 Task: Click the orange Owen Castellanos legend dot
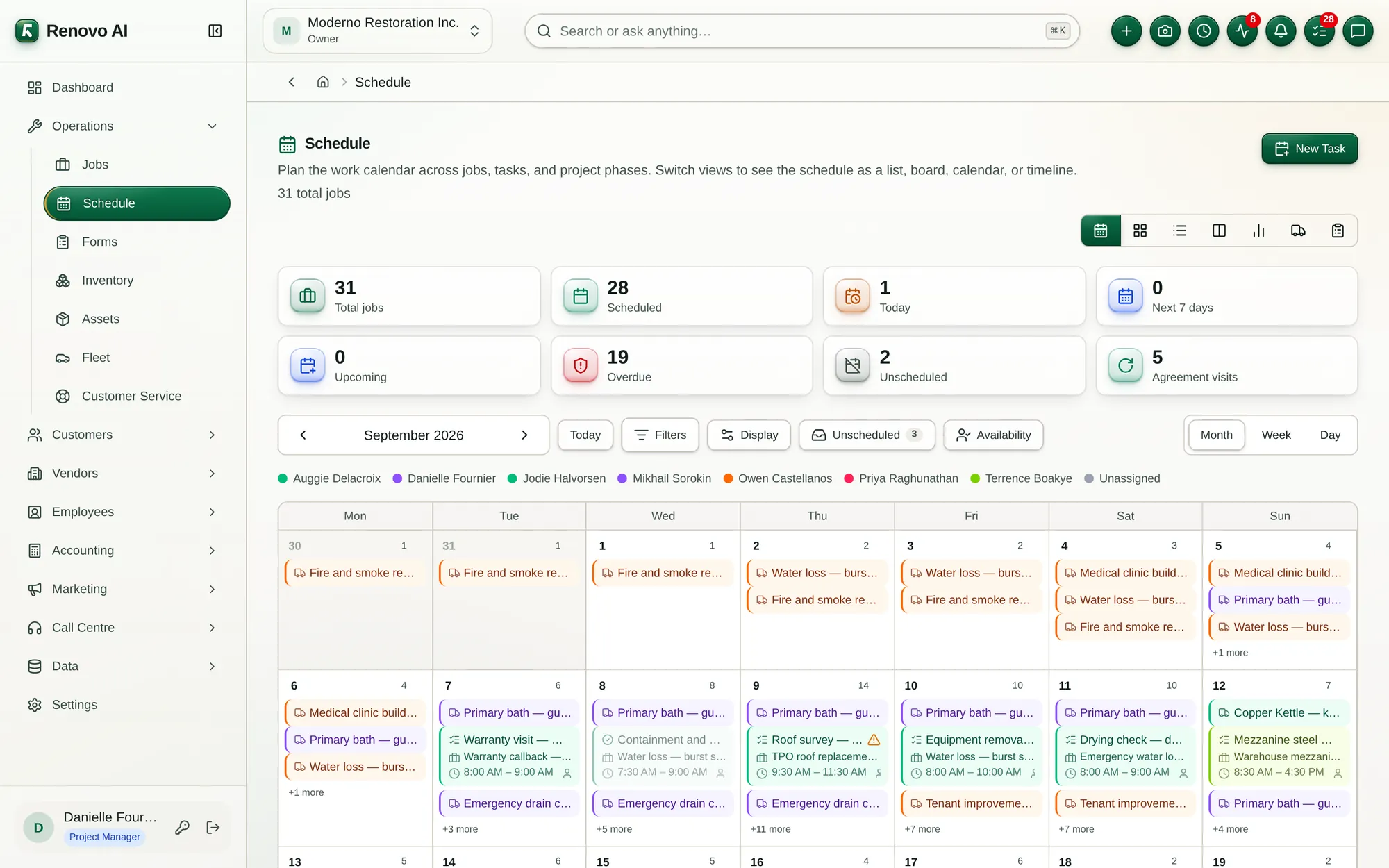pyautogui.click(x=729, y=478)
